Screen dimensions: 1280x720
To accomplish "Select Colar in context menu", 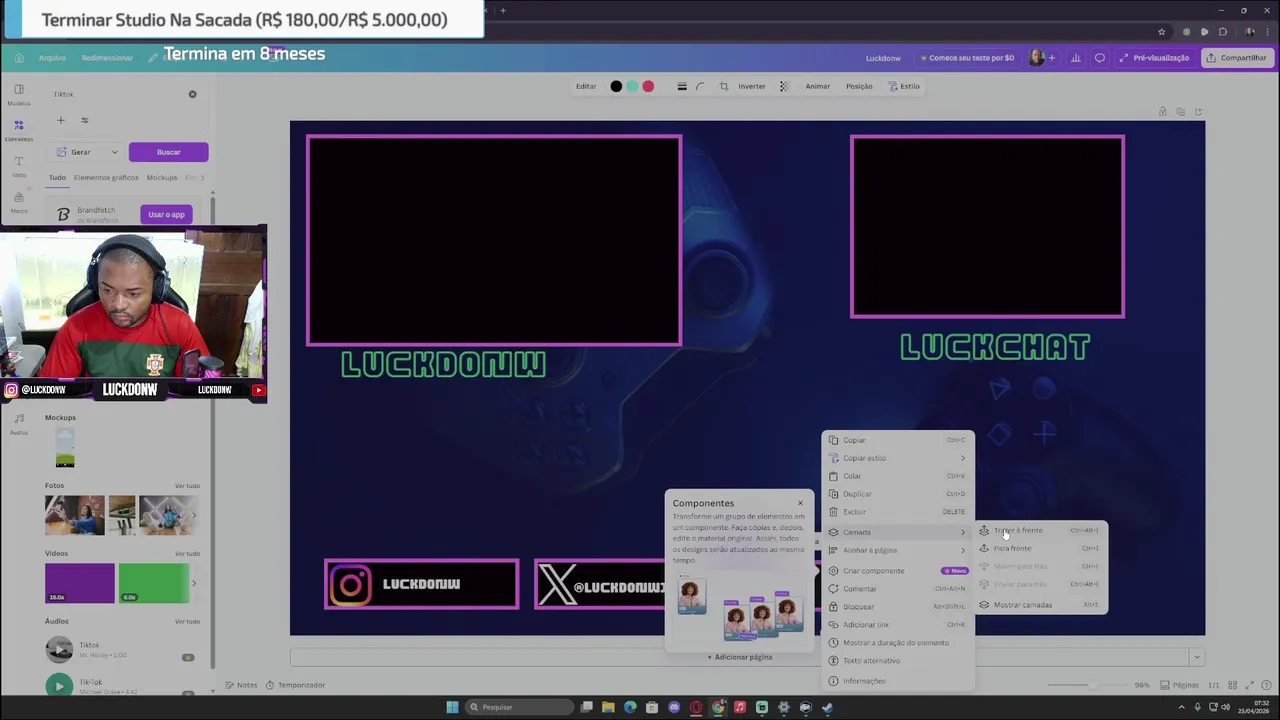I will (898, 476).
